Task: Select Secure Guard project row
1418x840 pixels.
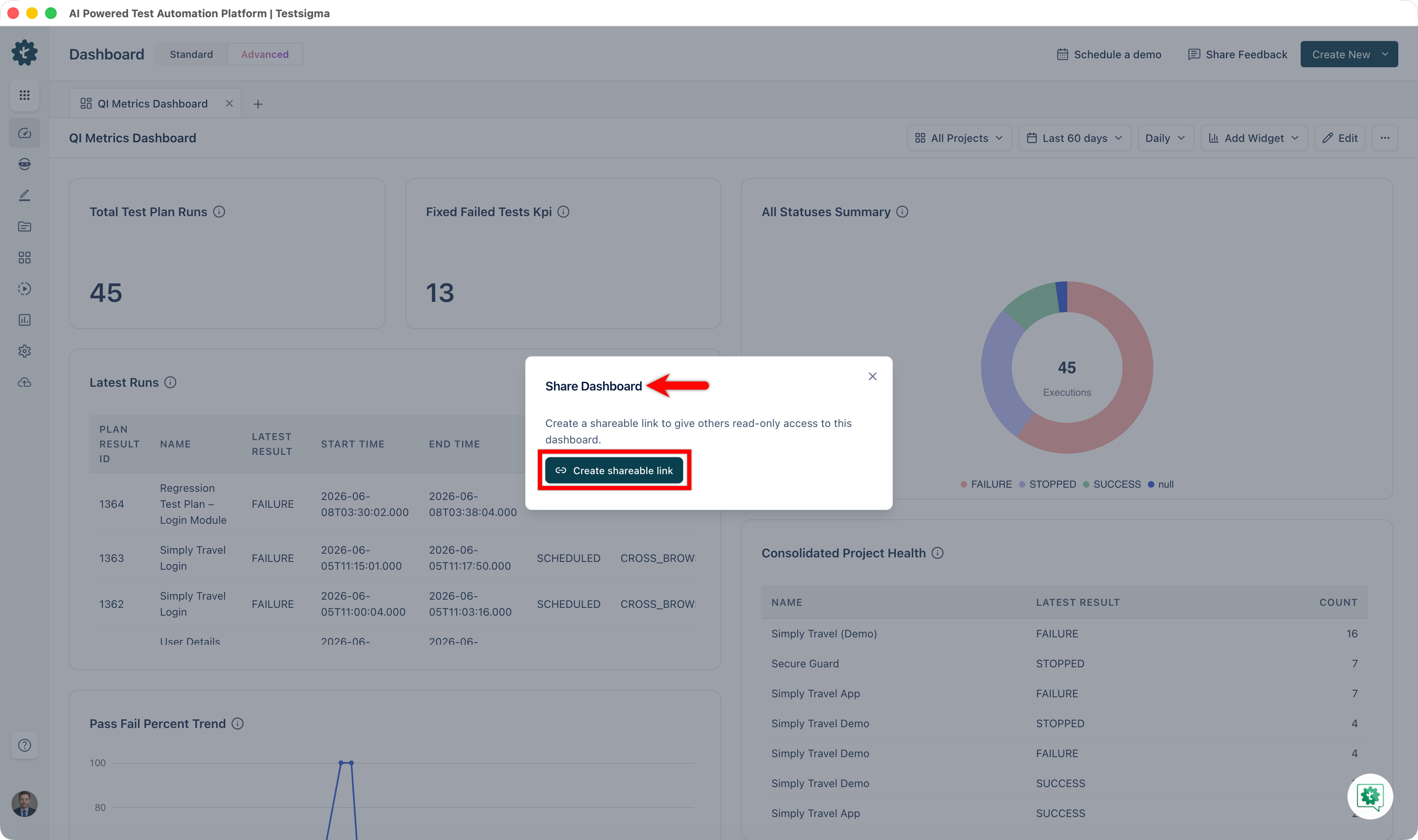Action: point(1064,663)
